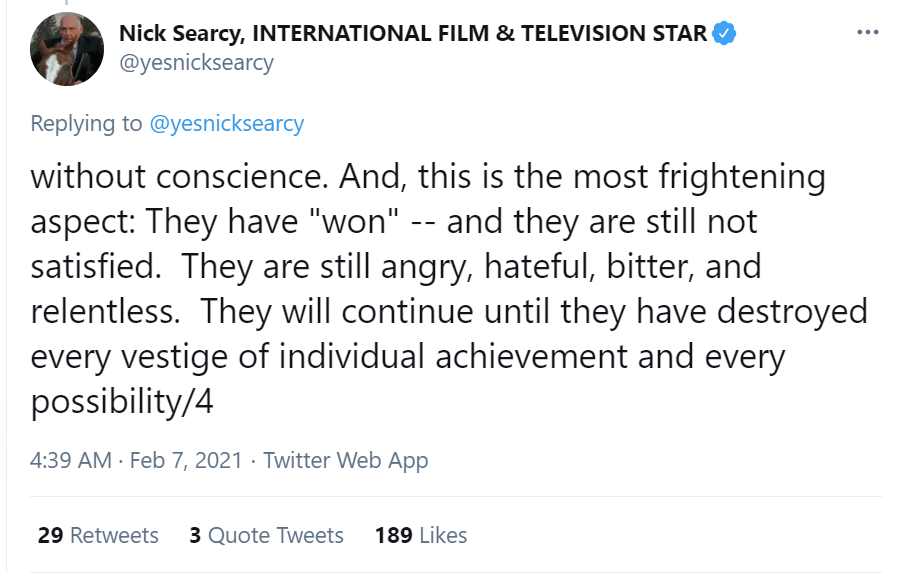
Task: Open the Twitter Web App source link
Action: click(345, 460)
